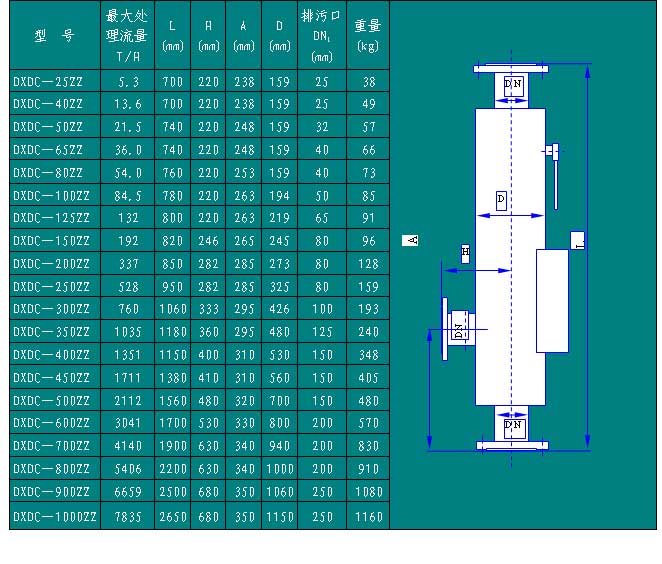Click the 7835 flow rate value
Image resolution: width=662 pixels, height=564 pixels.
coord(127,517)
